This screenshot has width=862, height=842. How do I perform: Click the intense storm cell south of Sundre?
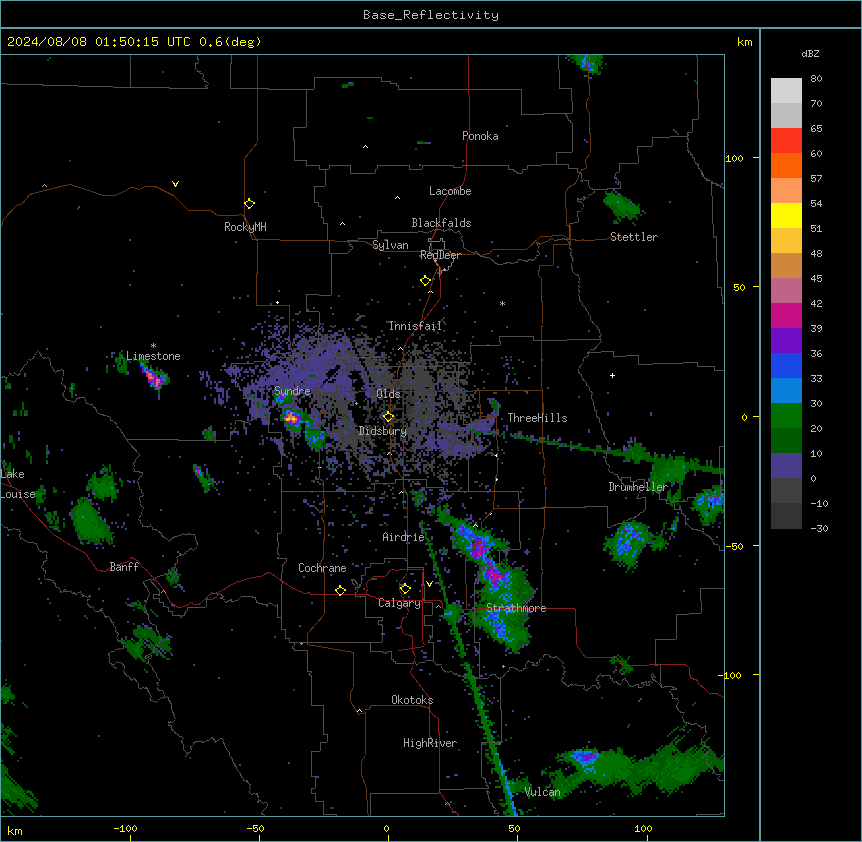pyautogui.click(x=292, y=419)
